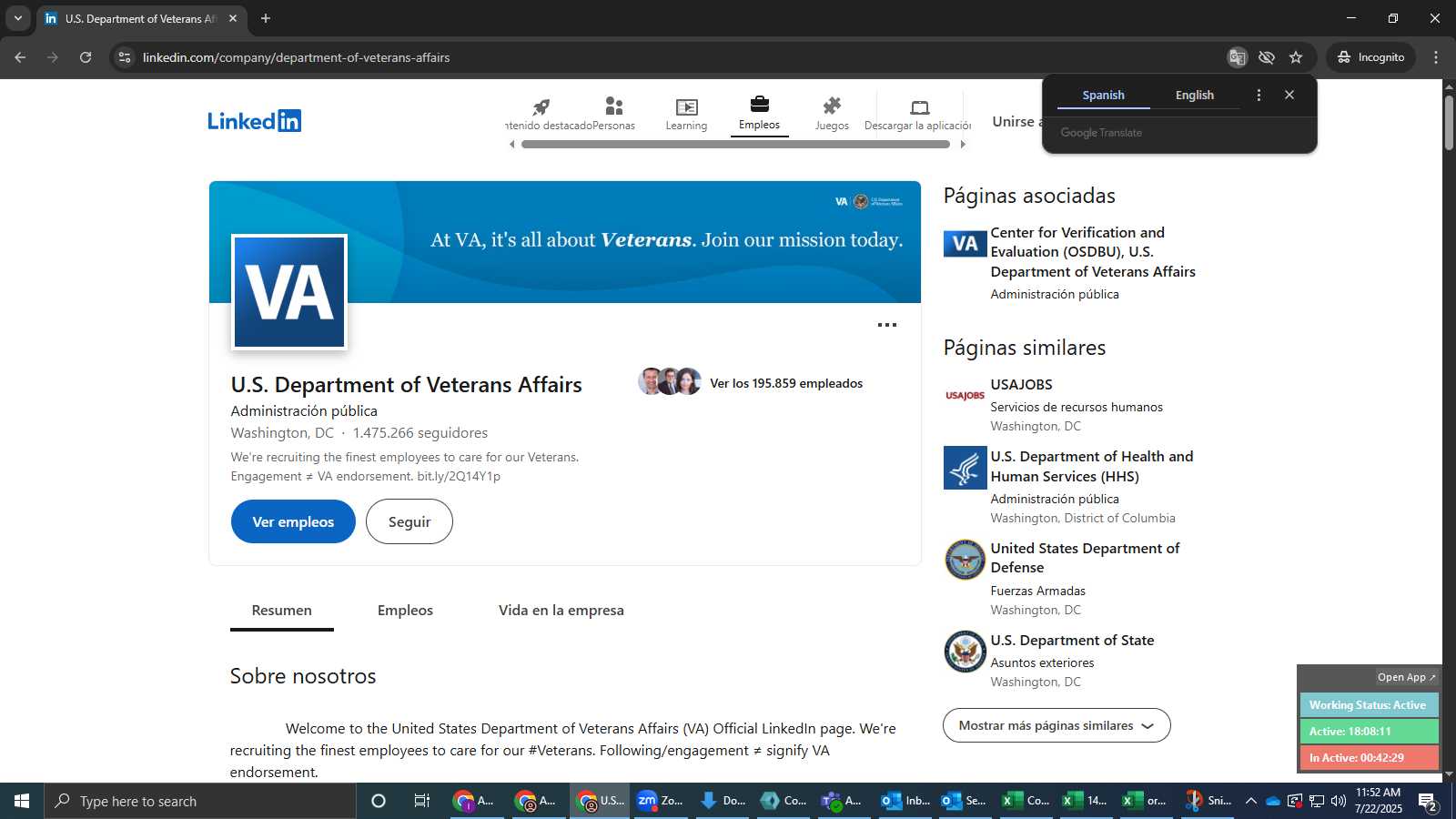
Task: Show hidden system tray icons
Action: pyautogui.click(x=1250, y=801)
